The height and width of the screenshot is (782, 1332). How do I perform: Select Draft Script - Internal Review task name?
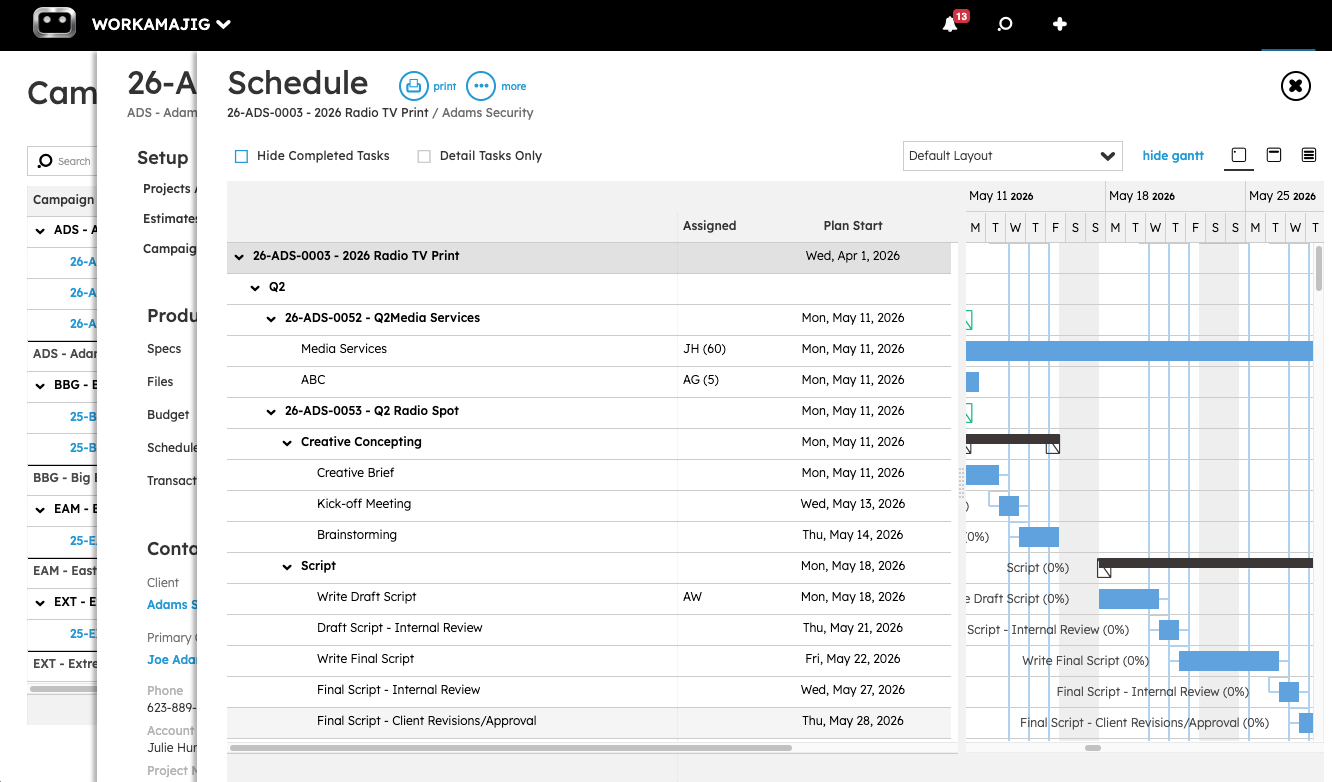point(400,629)
